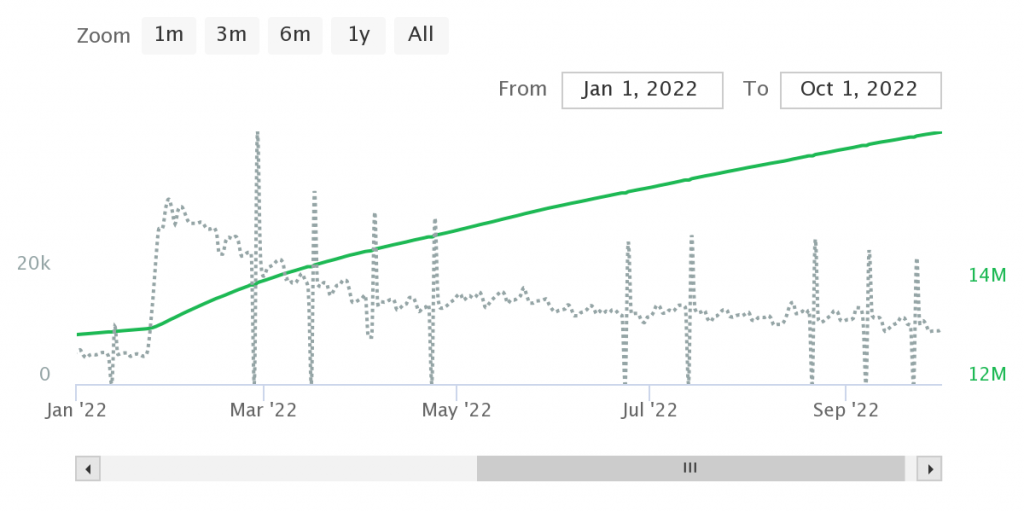The height and width of the screenshot is (512, 1024).
Task: Click the May '22 axis label
Action: pyautogui.click(x=457, y=410)
